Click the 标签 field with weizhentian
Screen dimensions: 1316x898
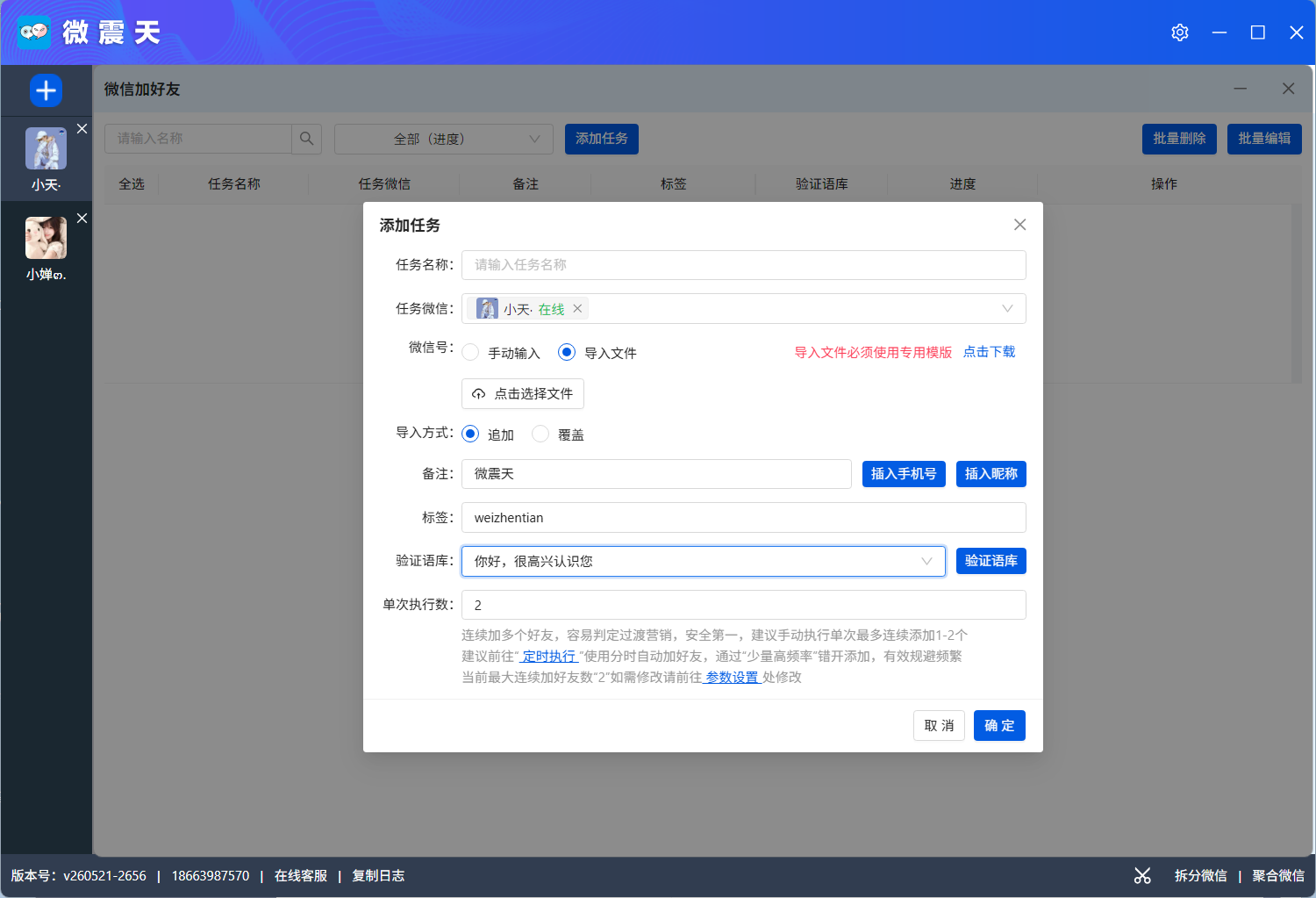point(744,518)
